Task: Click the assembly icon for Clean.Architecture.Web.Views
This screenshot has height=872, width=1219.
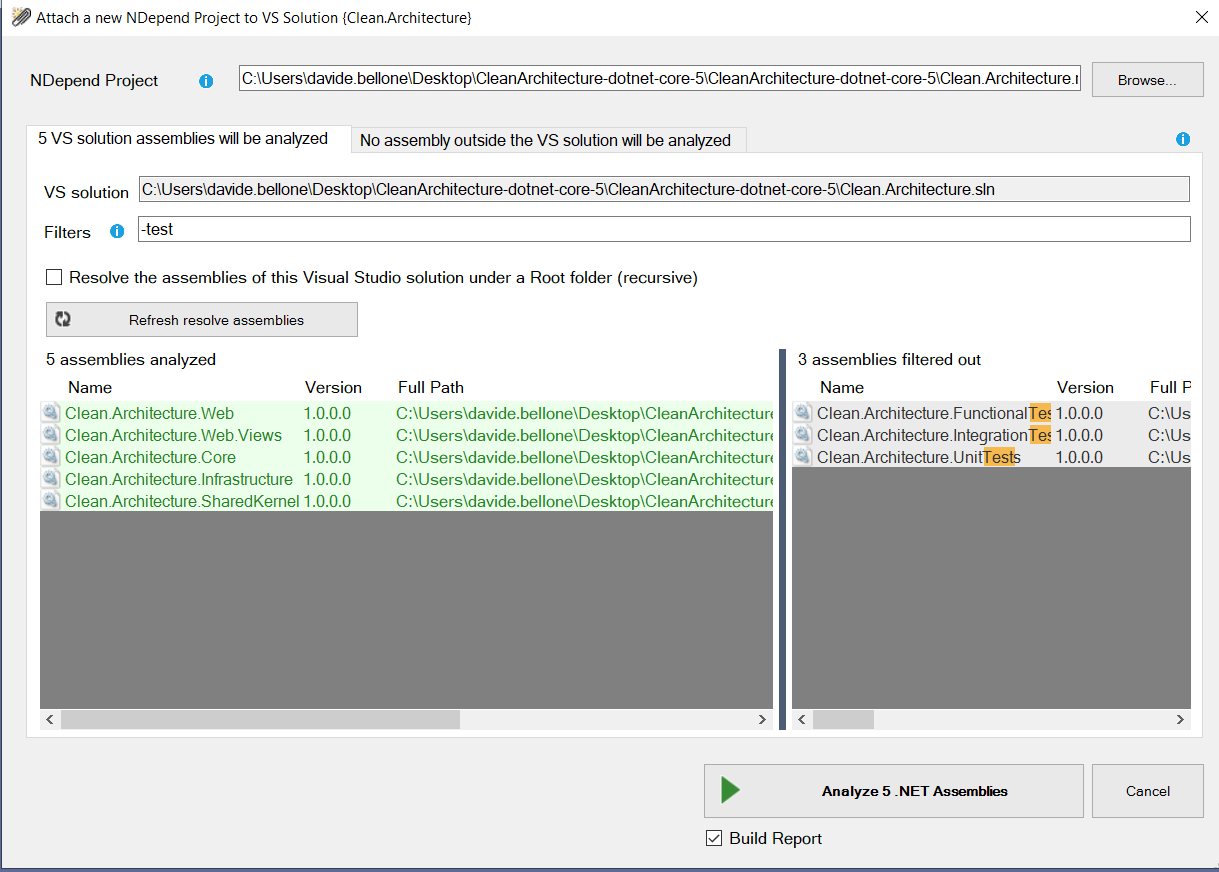Action: click(x=50, y=435)
